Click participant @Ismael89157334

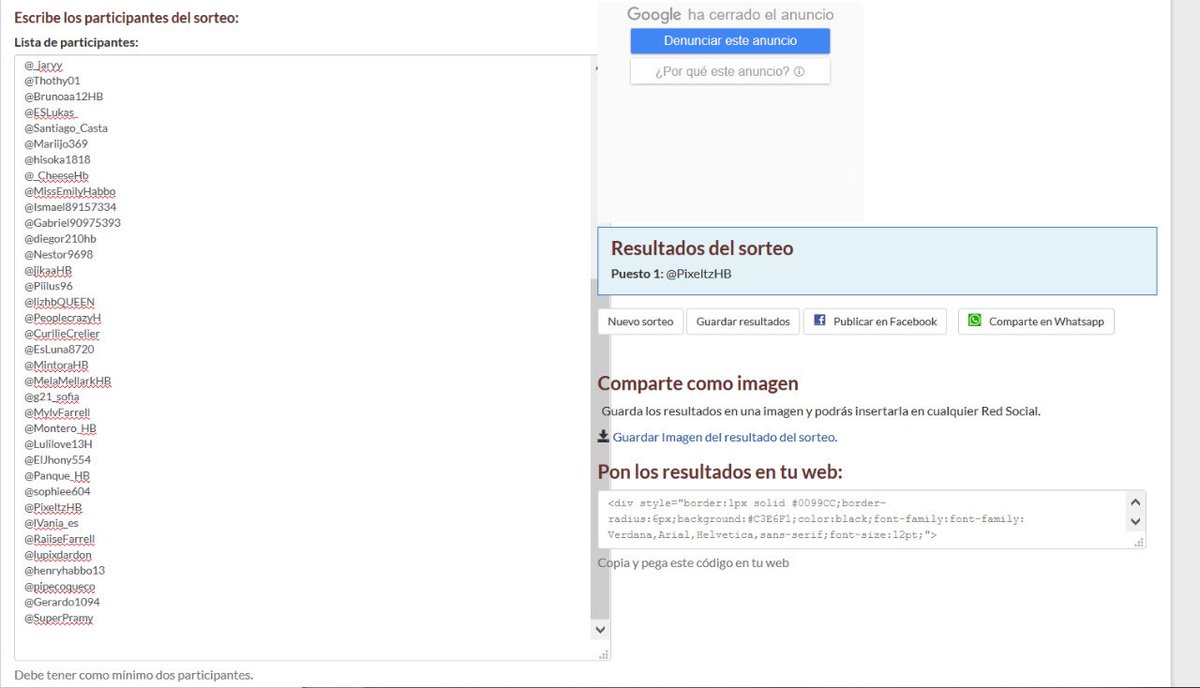(71, 207)
